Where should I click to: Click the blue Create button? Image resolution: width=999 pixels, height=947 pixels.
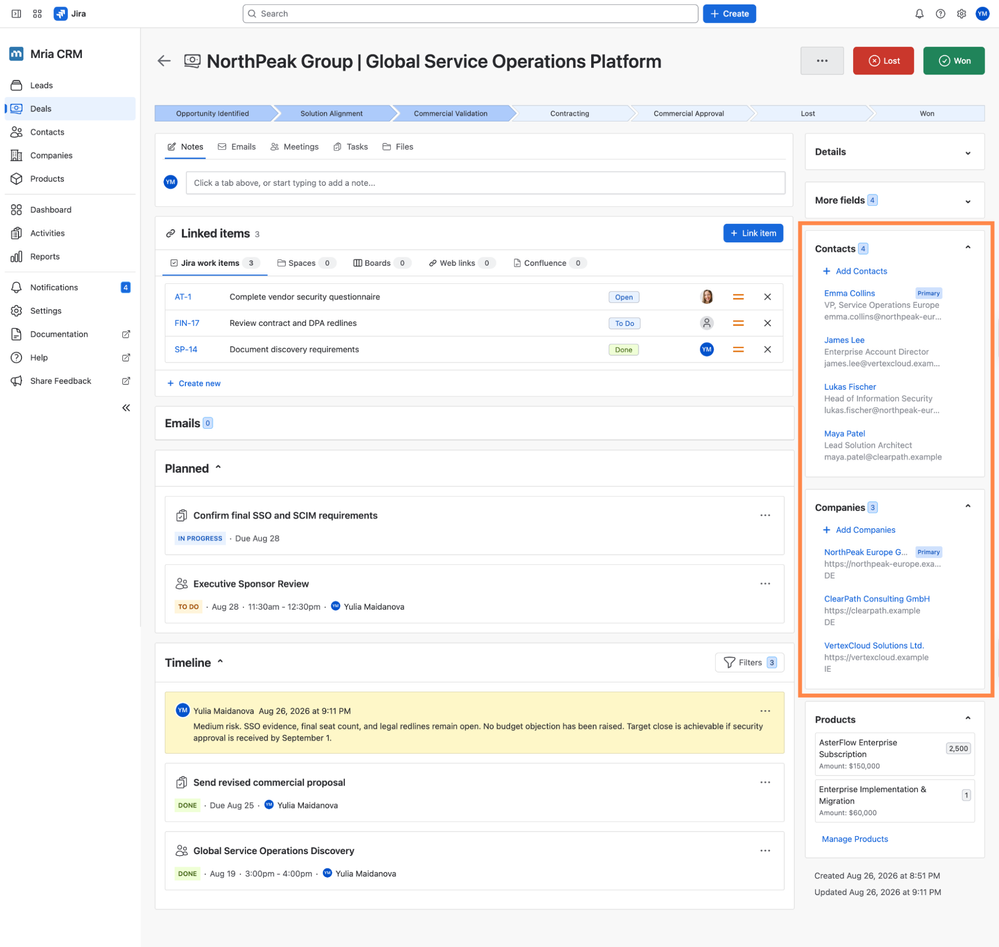pos(729,14)
